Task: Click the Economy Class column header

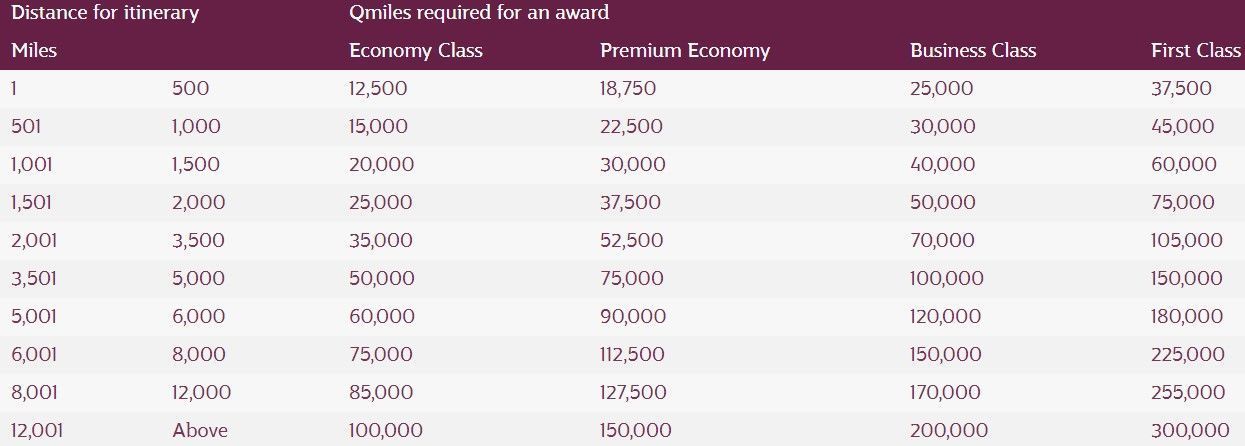Action: [x=415, y=51]
